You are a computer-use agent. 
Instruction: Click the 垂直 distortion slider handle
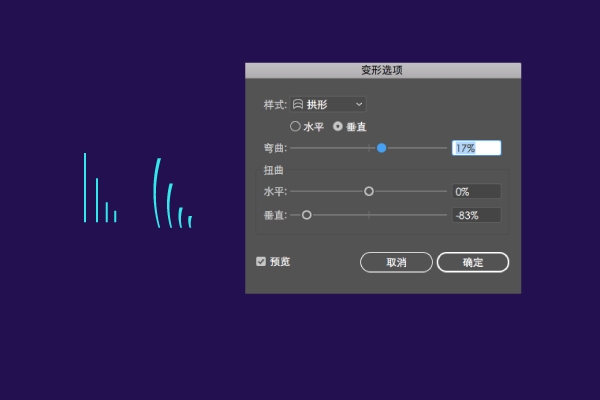coord(307,215)
